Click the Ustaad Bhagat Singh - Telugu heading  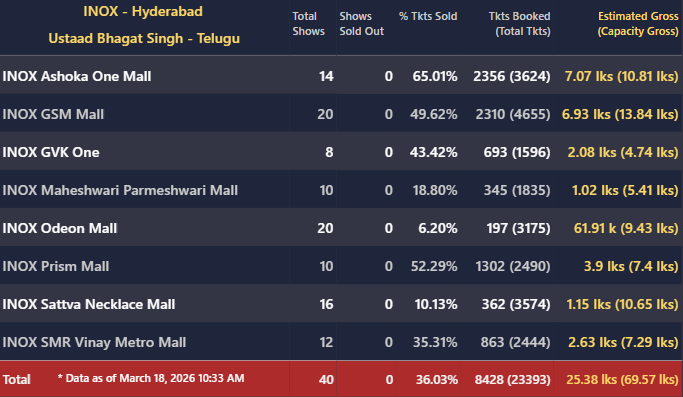[x=144, y=38]
